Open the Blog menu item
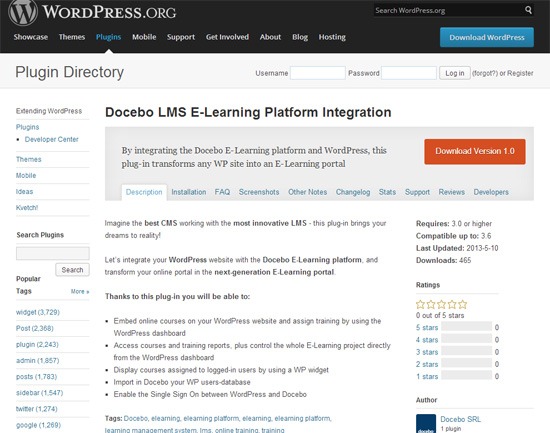Image resolution: width=550 pixels, height=433 pixels. [x=300, y=37]
